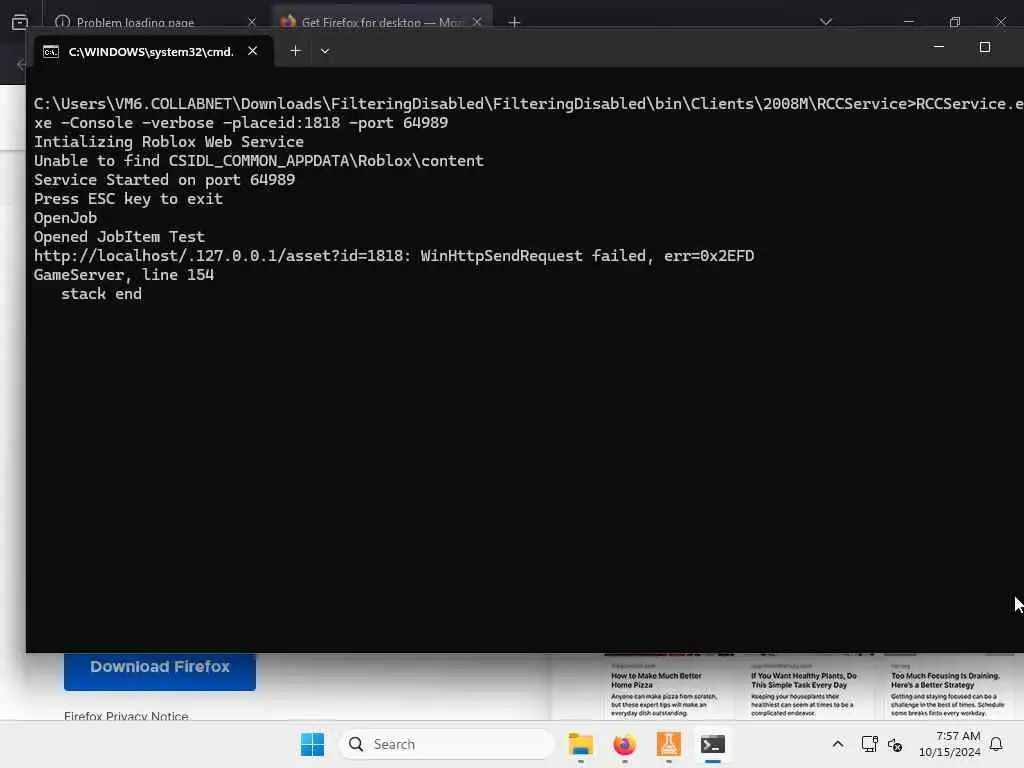Close the Firefox window

[x=1000, y=22]
